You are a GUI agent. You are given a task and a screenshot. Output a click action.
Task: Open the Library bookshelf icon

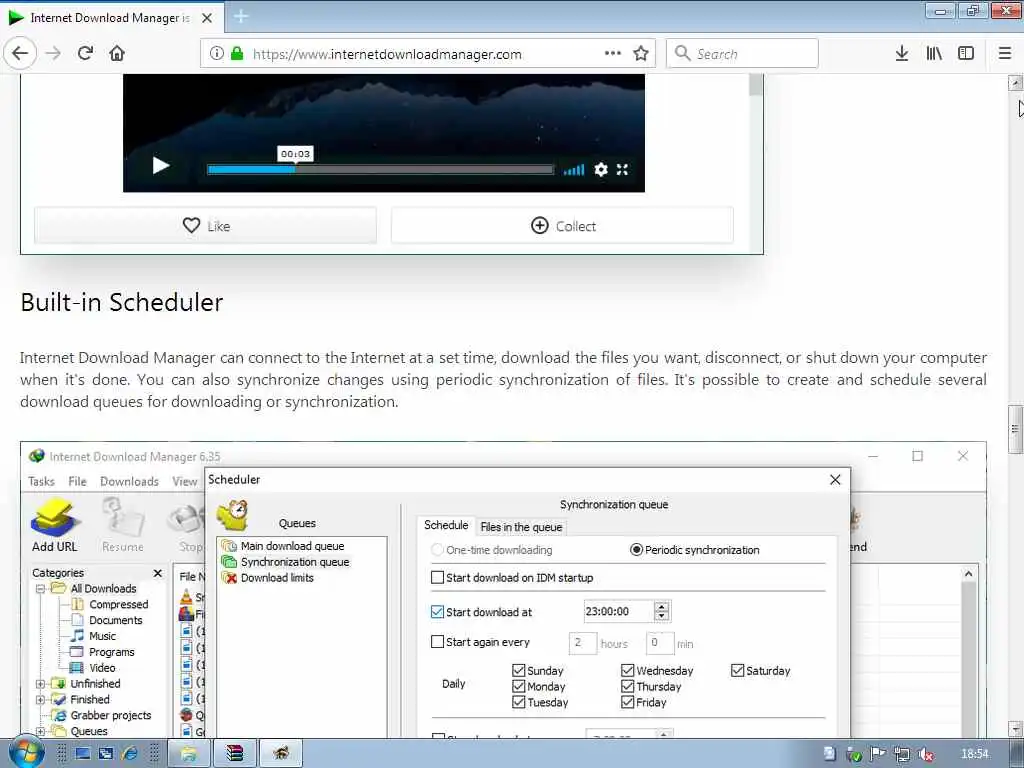(934, 54)
